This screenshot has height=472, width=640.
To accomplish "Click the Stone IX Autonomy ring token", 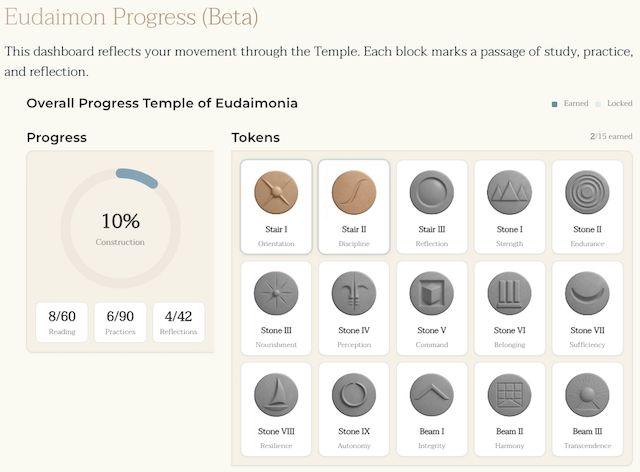I will pos(354,395).
